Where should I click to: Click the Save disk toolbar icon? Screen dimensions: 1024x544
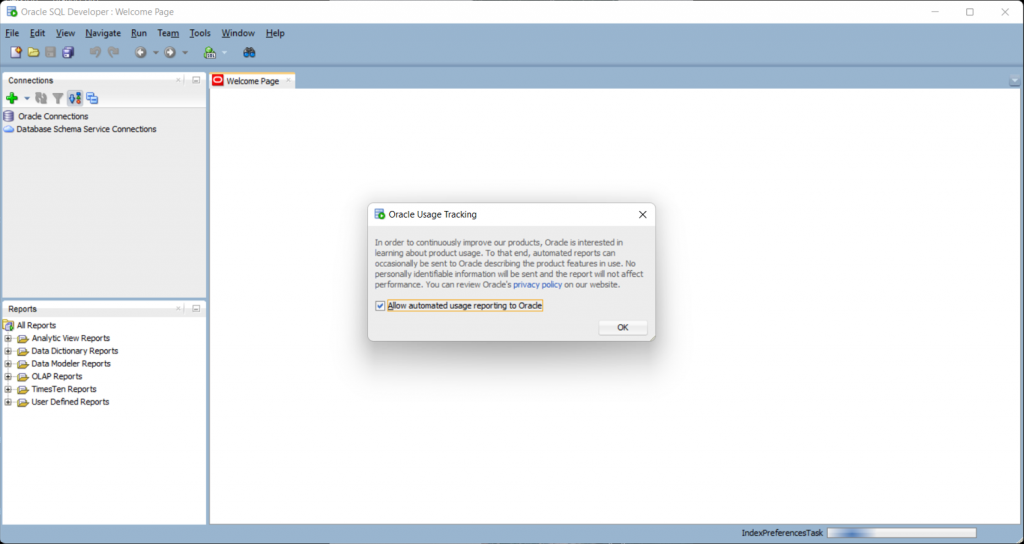click(x=50, y=52)
